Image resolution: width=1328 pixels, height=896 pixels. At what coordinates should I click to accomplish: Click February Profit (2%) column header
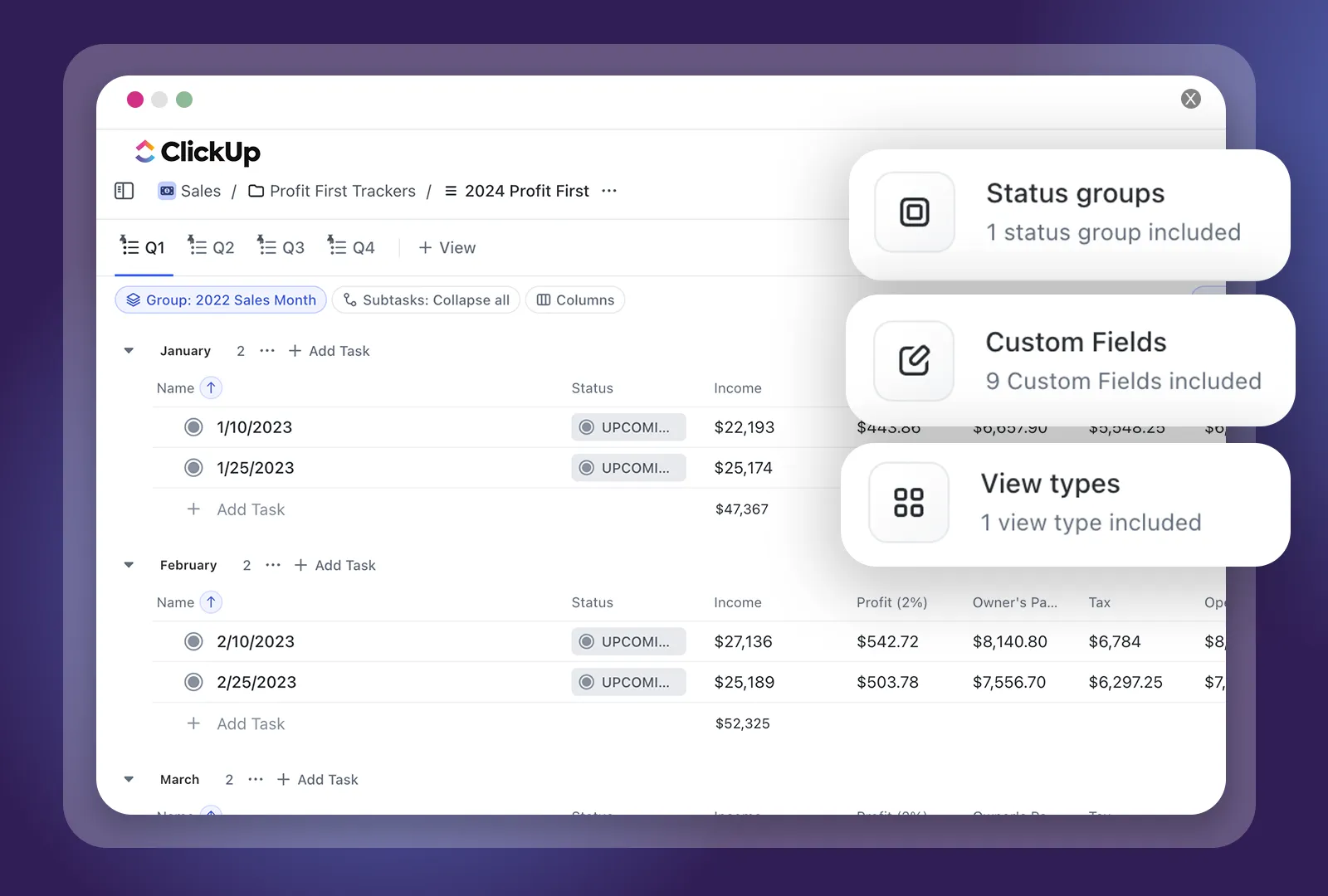click(x=891, y=602)
